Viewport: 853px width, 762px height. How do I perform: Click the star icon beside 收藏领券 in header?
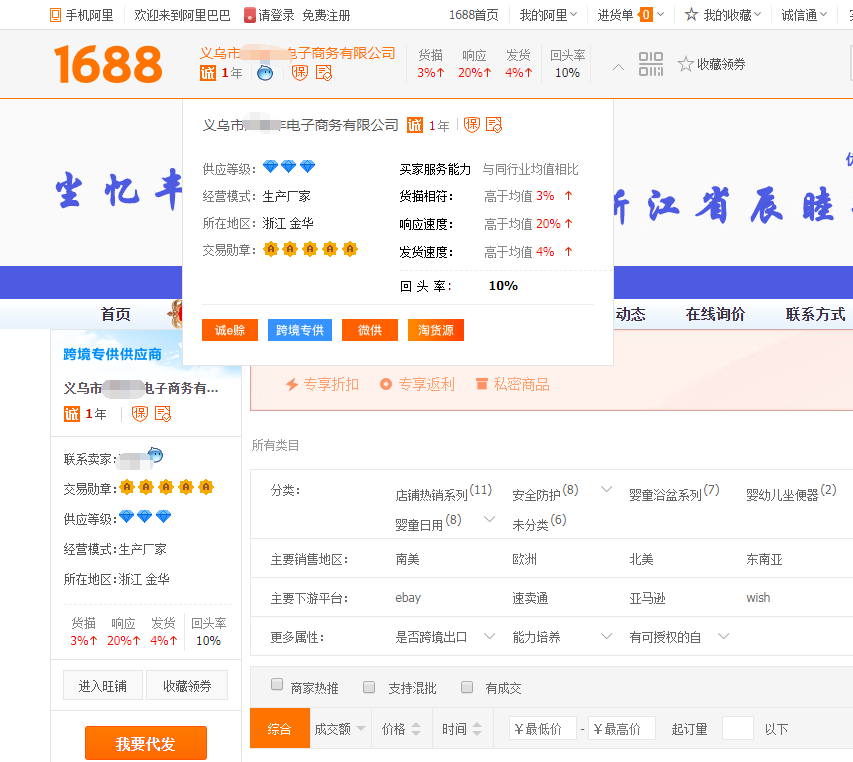[685, 64]
